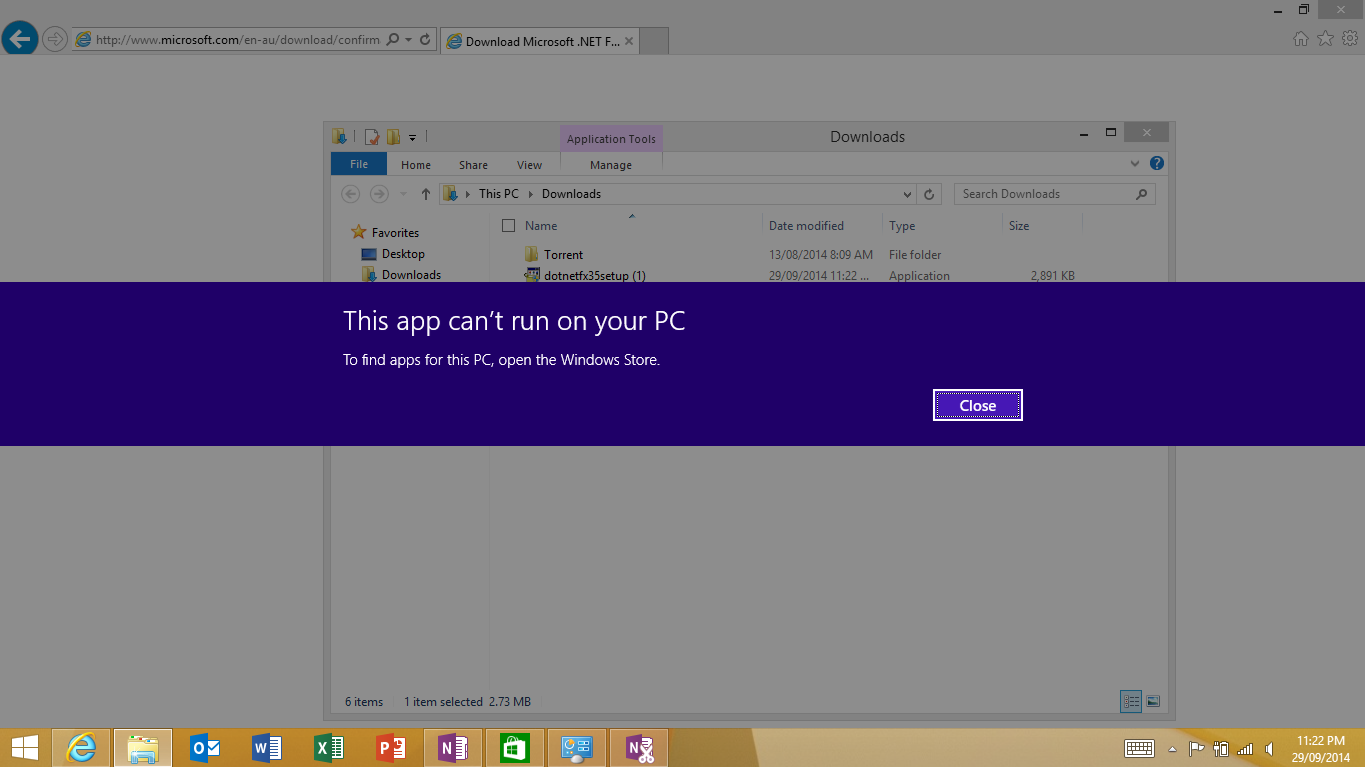Viewport: 1365px width, 767px height.
Task: Go forward in Internet Explorer
Action: click(x=55, y=40)
